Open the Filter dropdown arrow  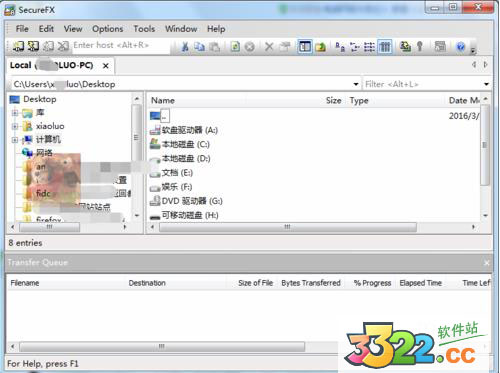click(x=486, y=84)
